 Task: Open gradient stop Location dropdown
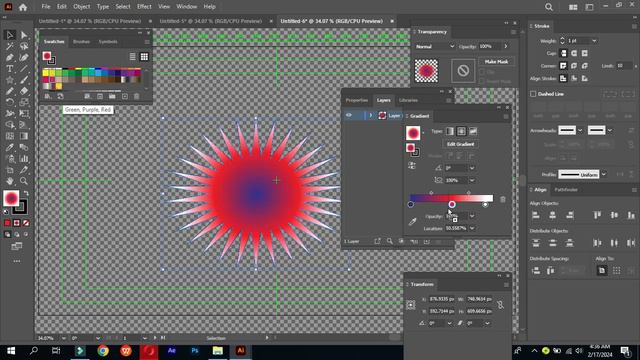point(472,228)
